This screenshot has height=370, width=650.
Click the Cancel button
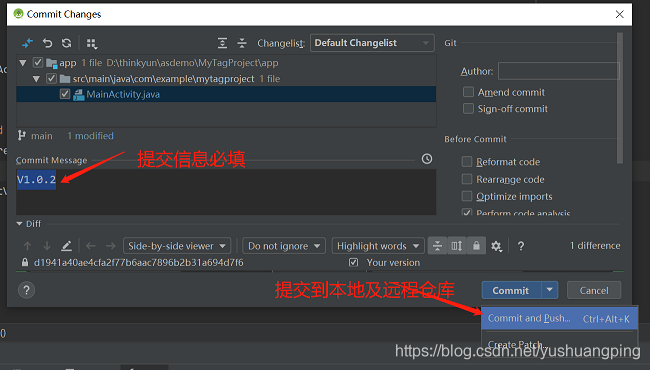(x=594, y=290)
